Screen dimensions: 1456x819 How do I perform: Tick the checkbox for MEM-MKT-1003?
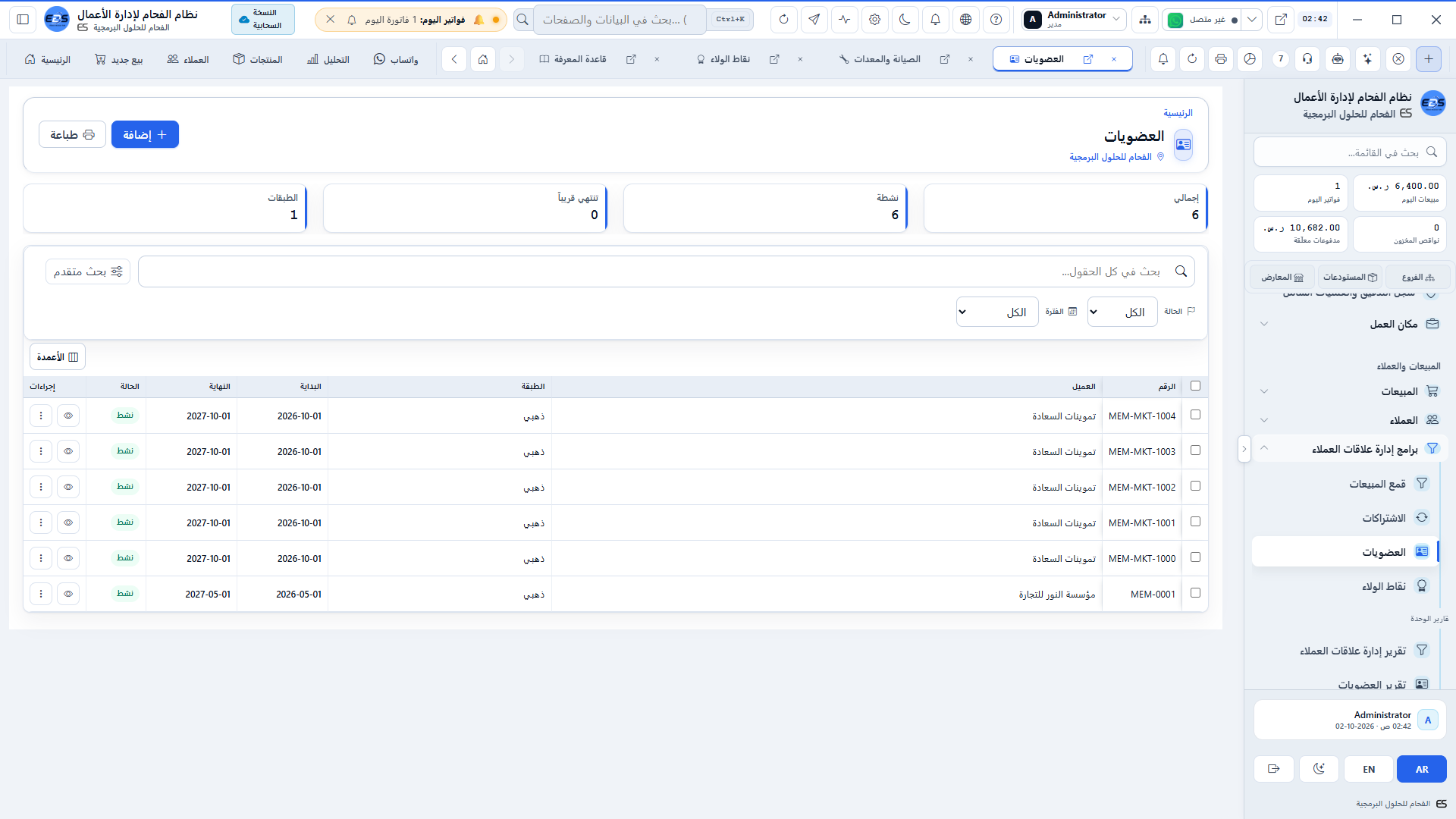coord(1196,450)
